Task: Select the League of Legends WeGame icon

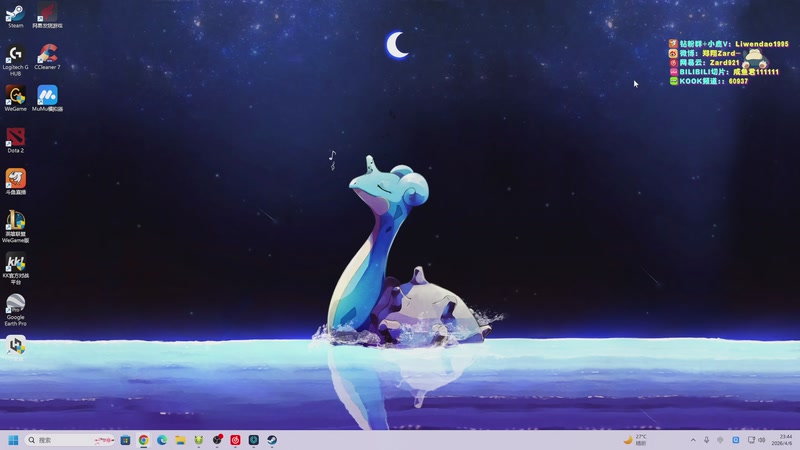Action: (15, 227)
